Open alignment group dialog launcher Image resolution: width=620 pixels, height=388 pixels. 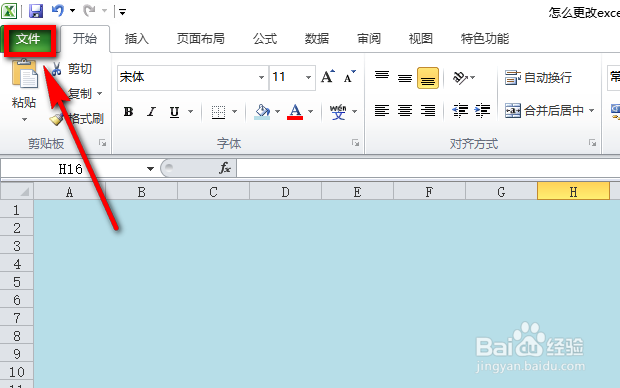(592, 143)
